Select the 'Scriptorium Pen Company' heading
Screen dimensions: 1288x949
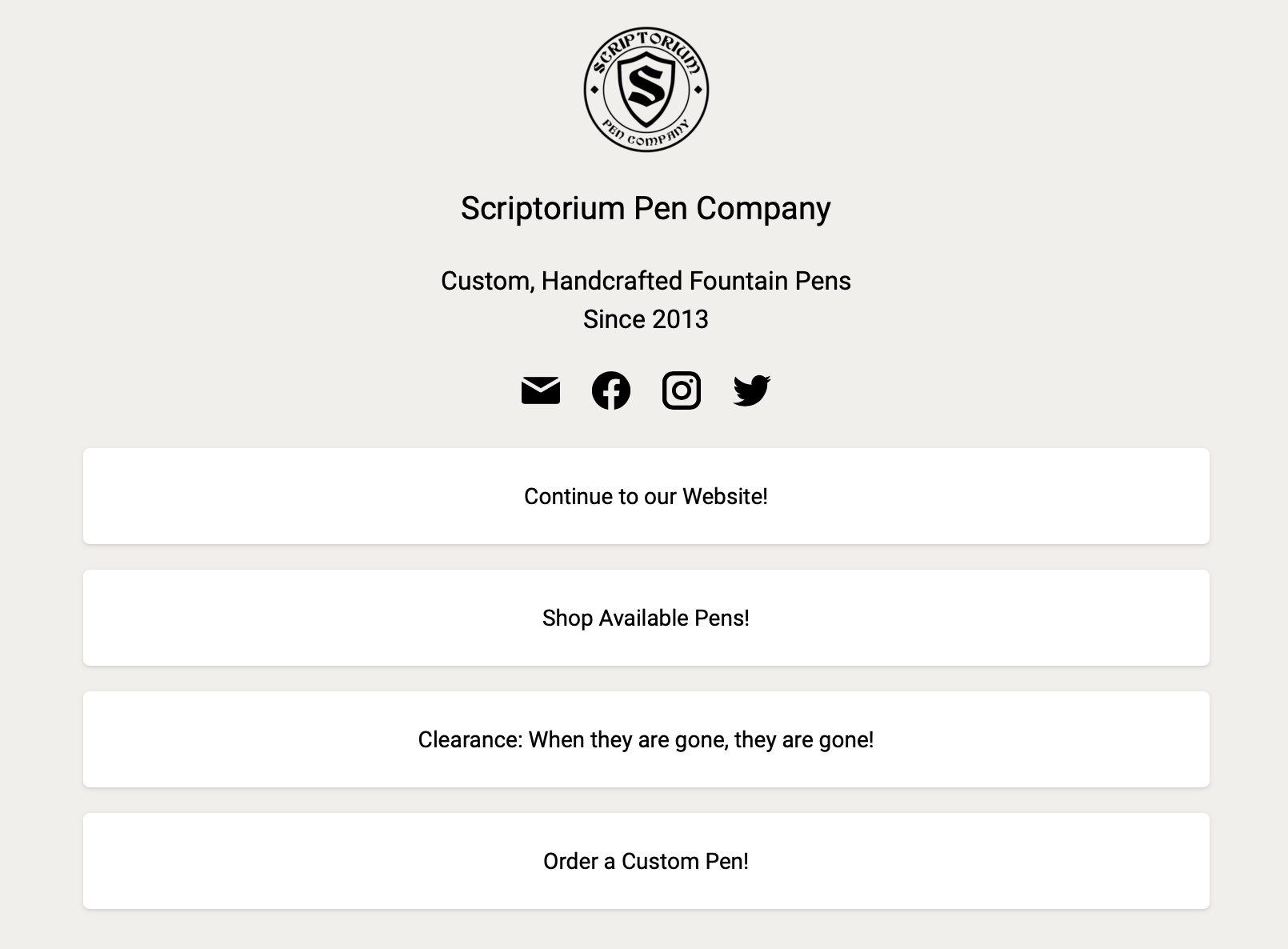pyautogui.click(x=645, y=208)
